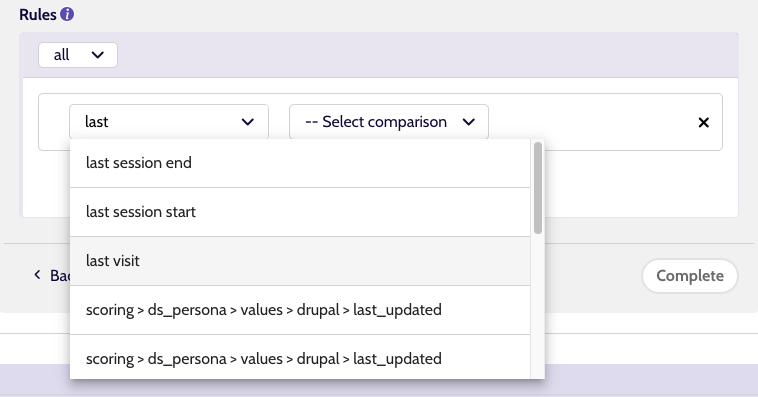
Task: Click the chevron arrow beside "all"
Action: pos(98,55)
